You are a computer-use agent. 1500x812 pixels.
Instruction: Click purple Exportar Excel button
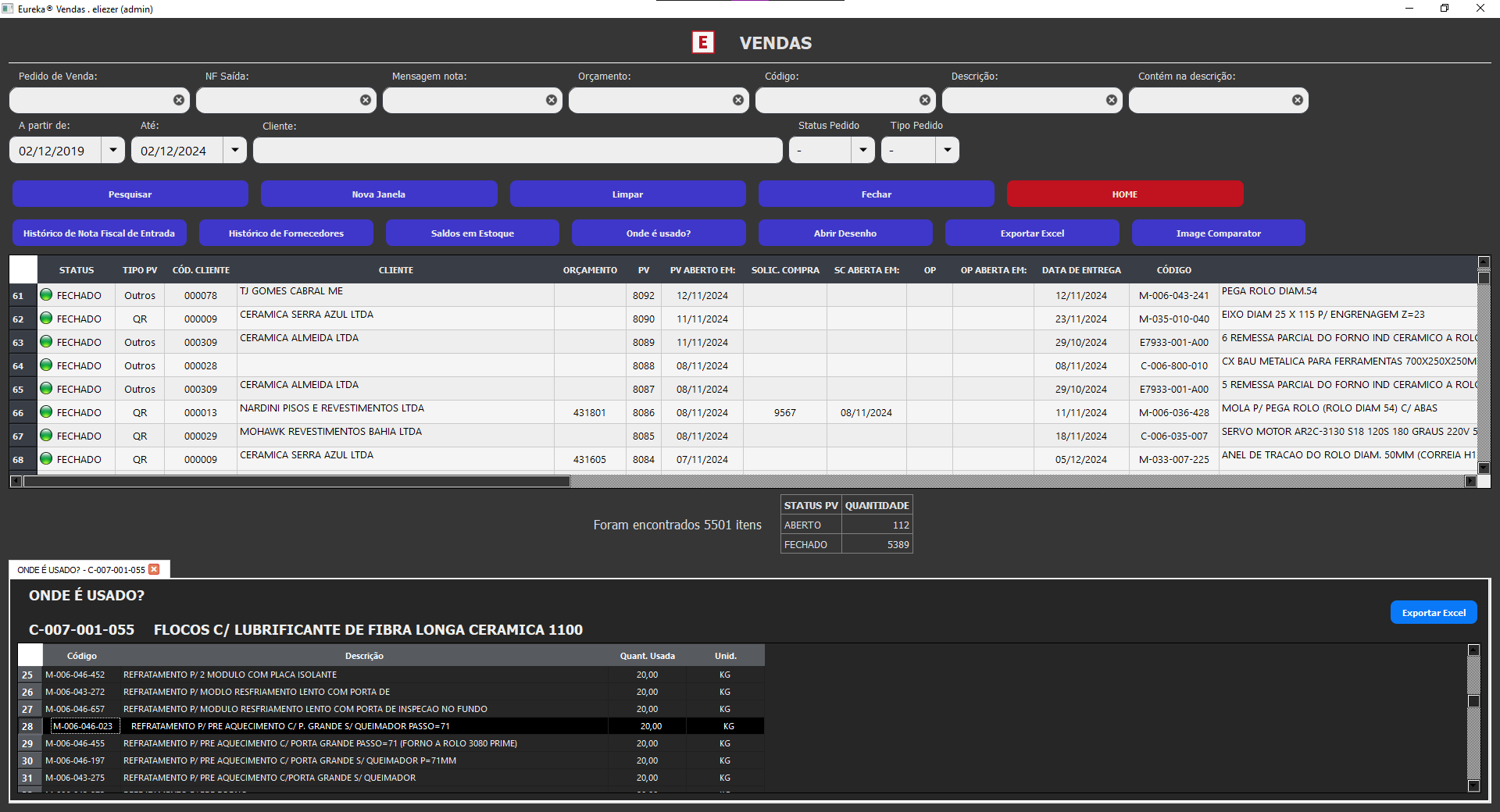(x=1032, y=233)
